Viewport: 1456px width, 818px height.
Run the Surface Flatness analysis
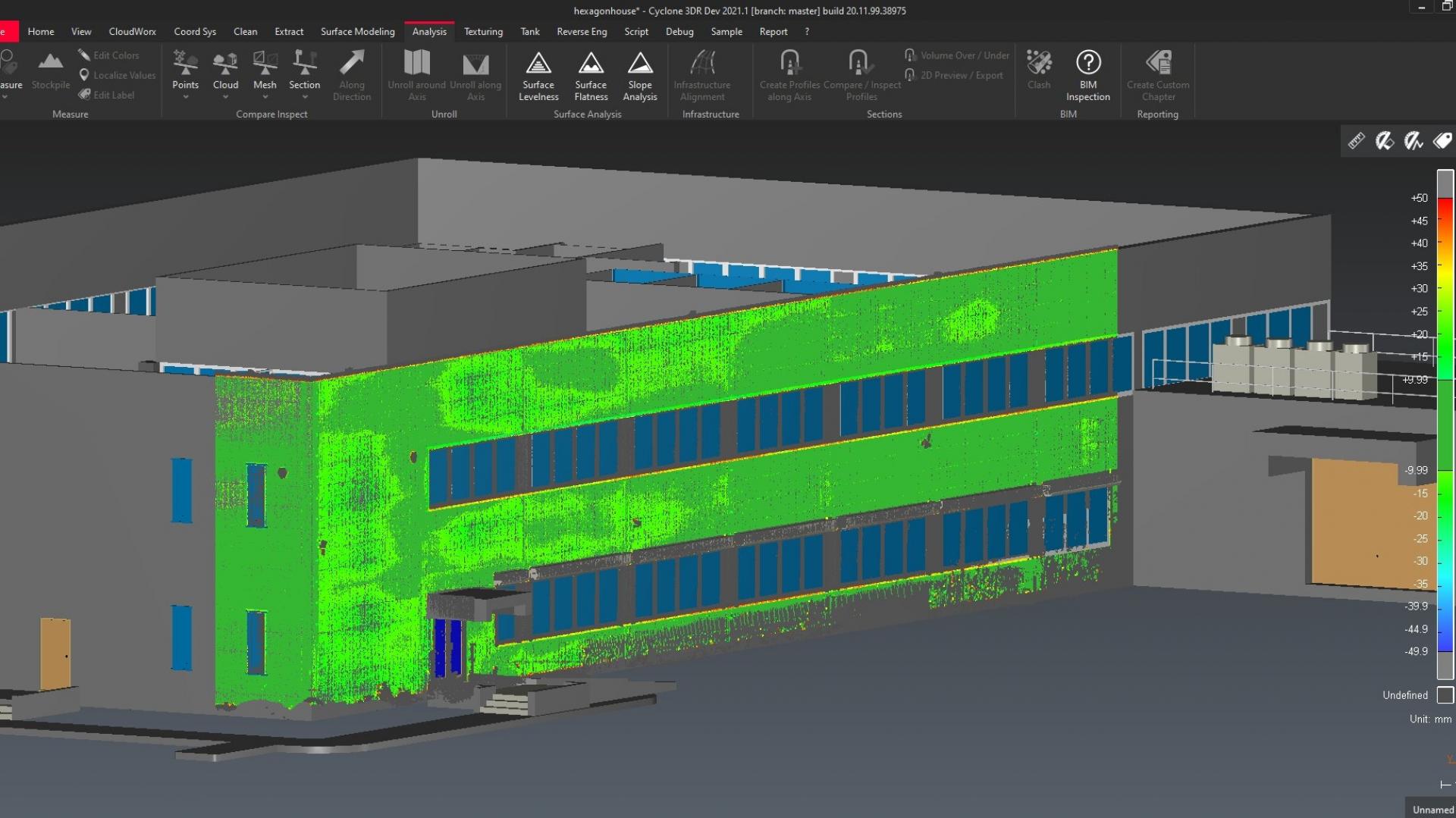click(591, 75)
